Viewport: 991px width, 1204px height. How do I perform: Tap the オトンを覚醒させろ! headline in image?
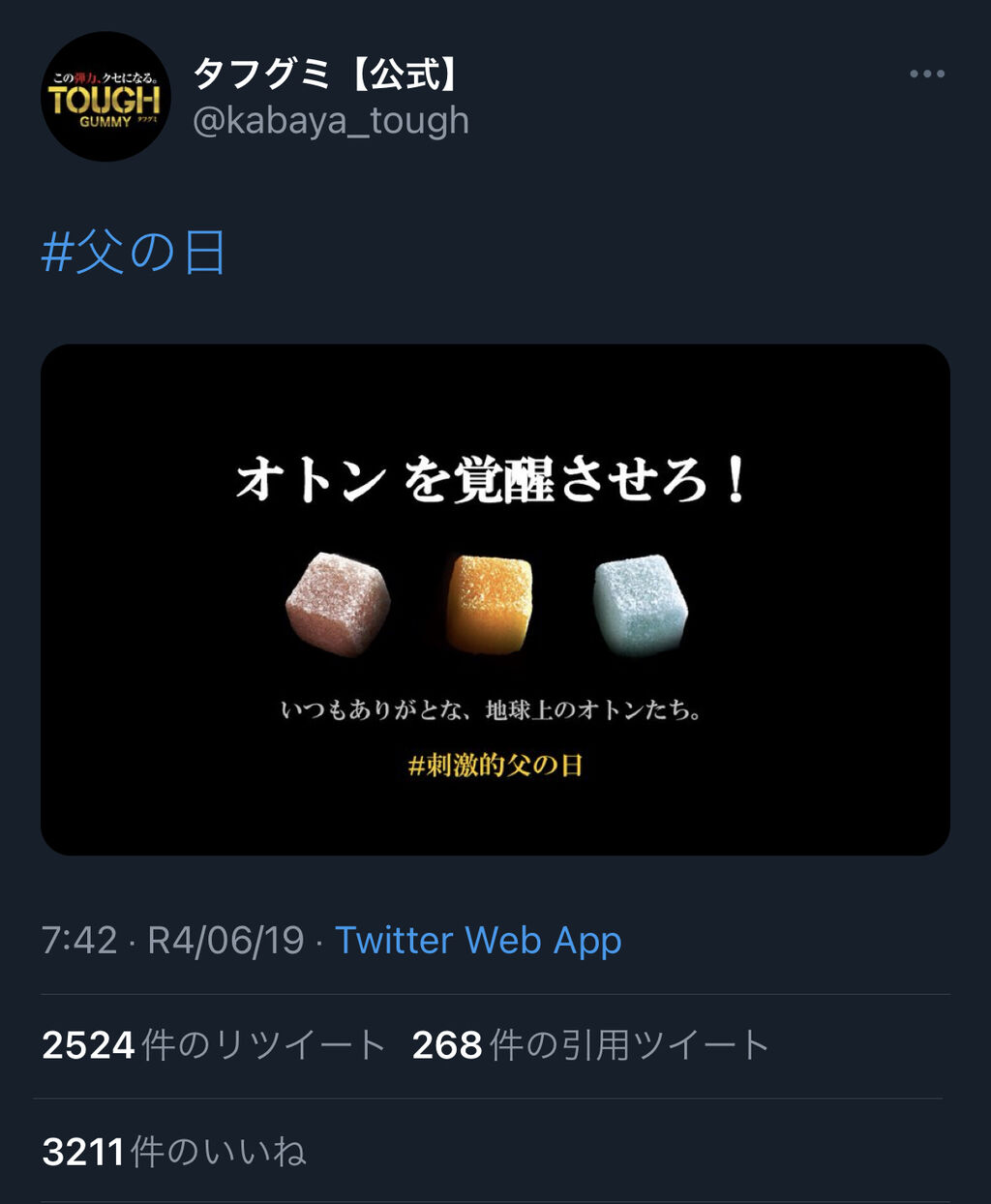click(x=492, y=480)
